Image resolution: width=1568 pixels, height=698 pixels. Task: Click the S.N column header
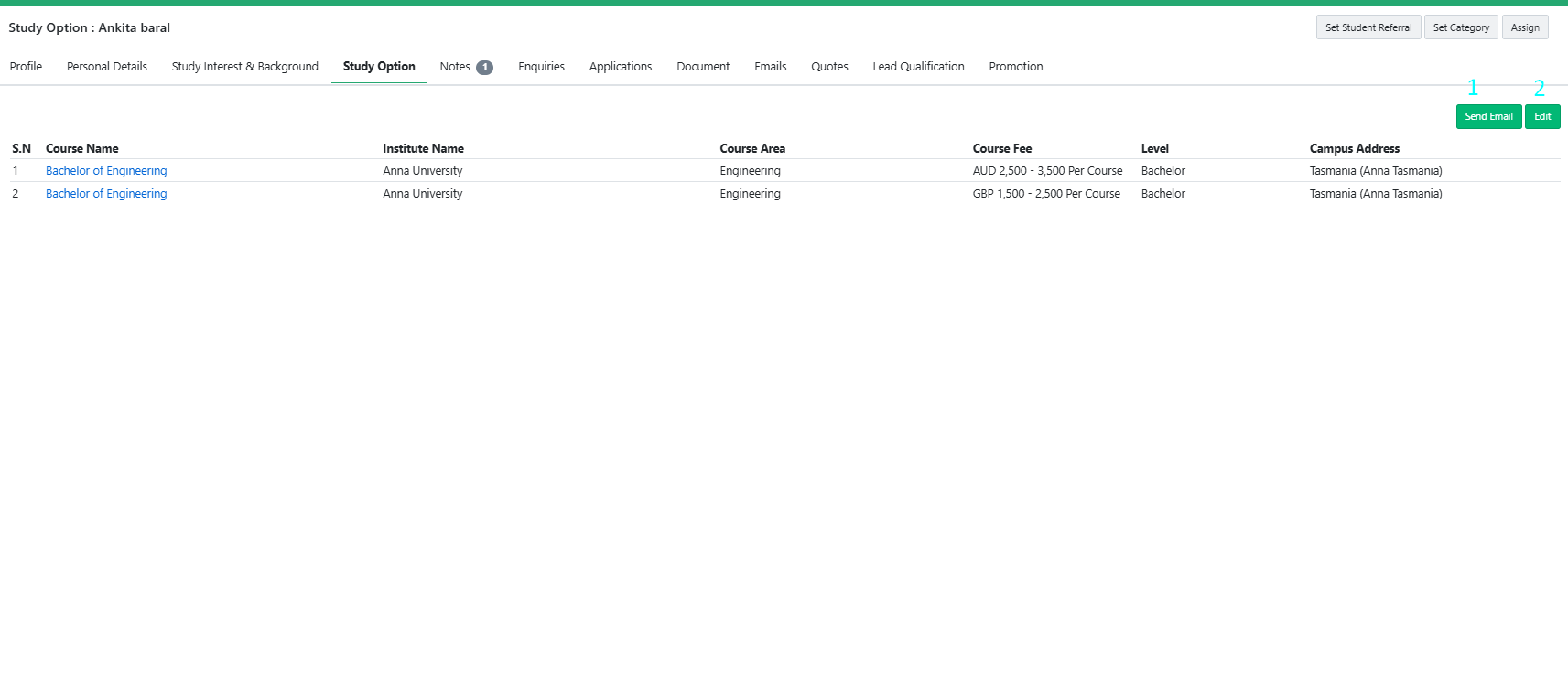click(21, 149)
